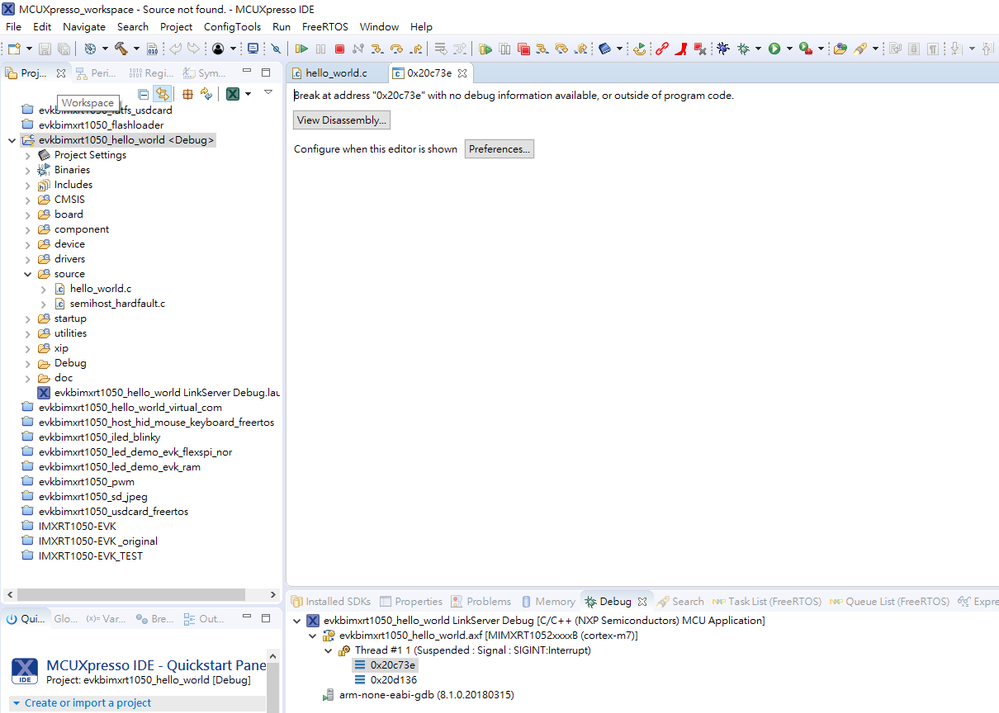Viewport: 999px width, 713px height.
Task: Click the Open Element folder icon
Action: (840, 48)
